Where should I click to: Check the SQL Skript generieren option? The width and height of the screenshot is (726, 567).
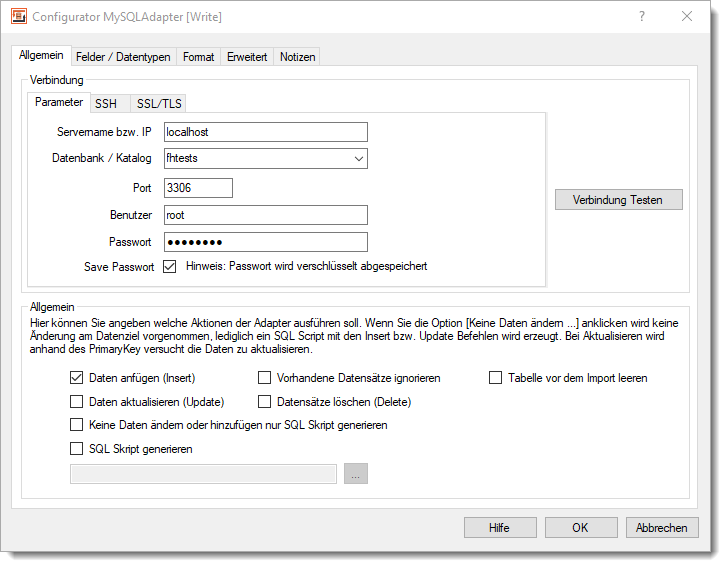tap(76, 449)
